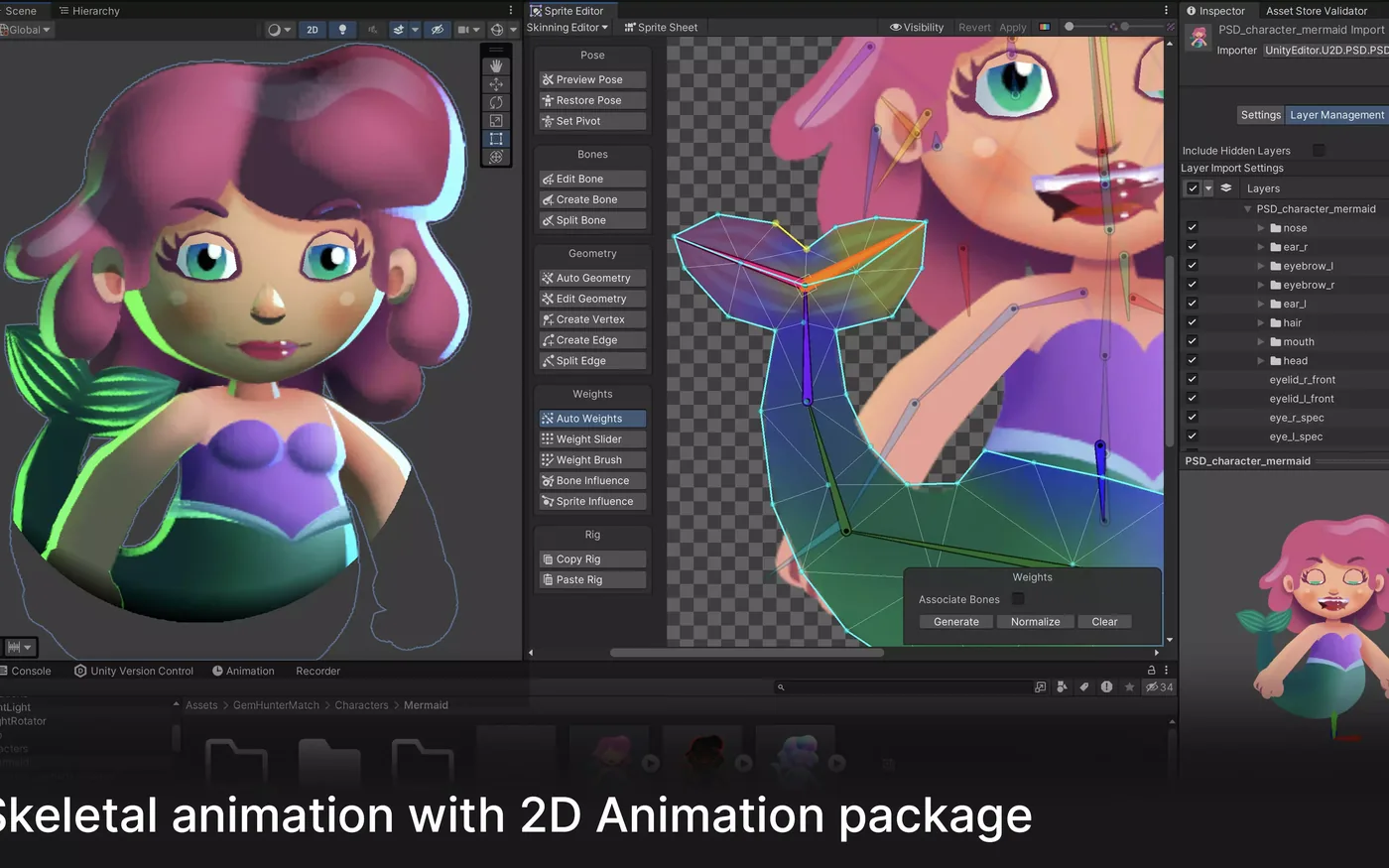Open the Global handle orientation dropdown

(x=26, y=30)
